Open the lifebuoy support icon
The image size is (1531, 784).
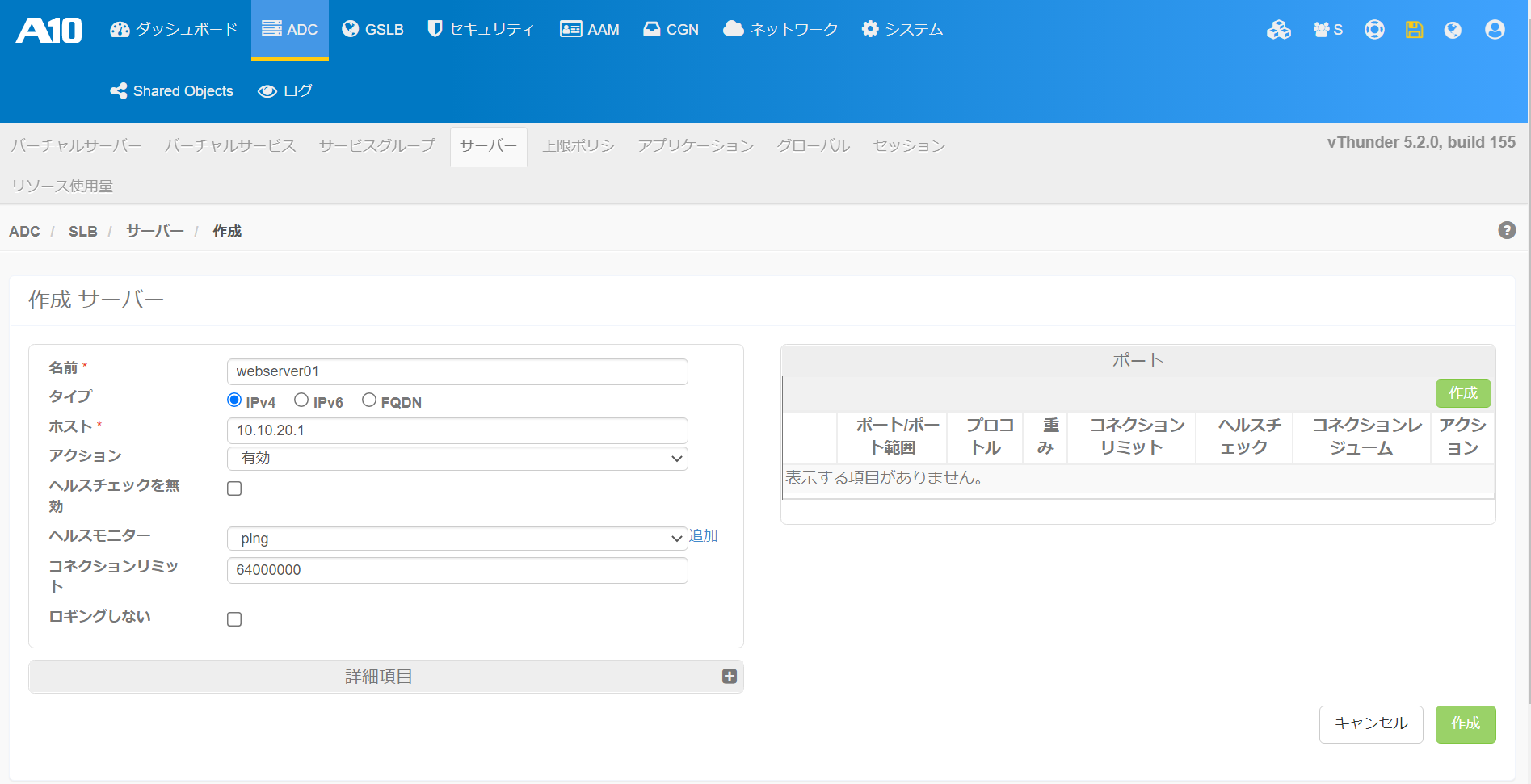tap(1374, 30)
